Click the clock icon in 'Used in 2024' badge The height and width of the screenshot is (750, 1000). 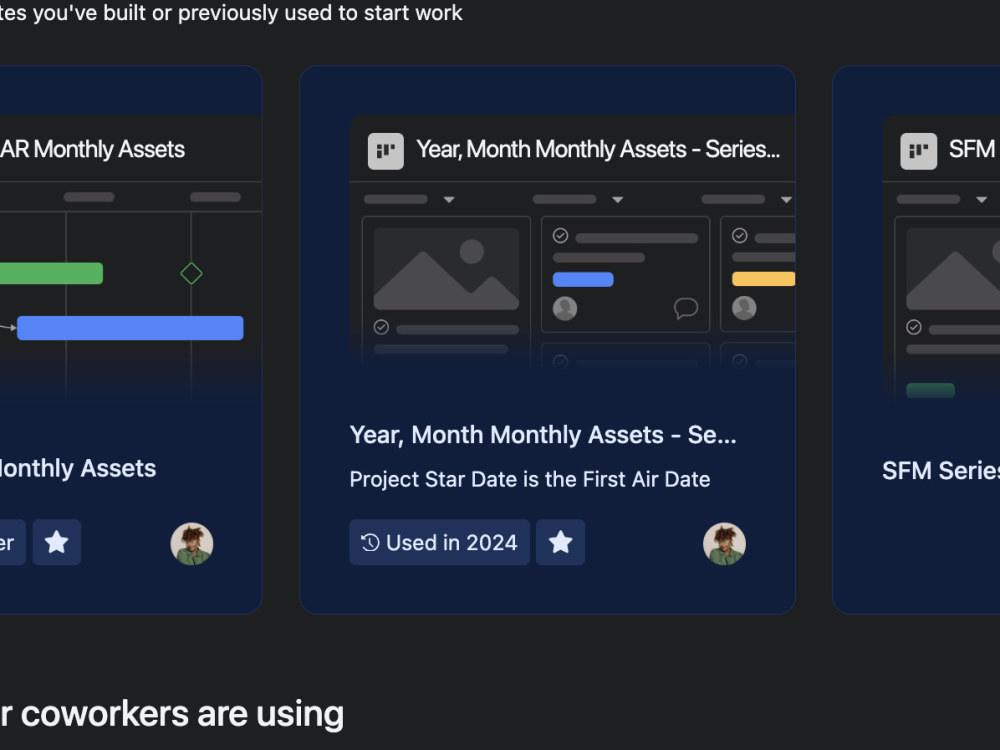point(370,542)
